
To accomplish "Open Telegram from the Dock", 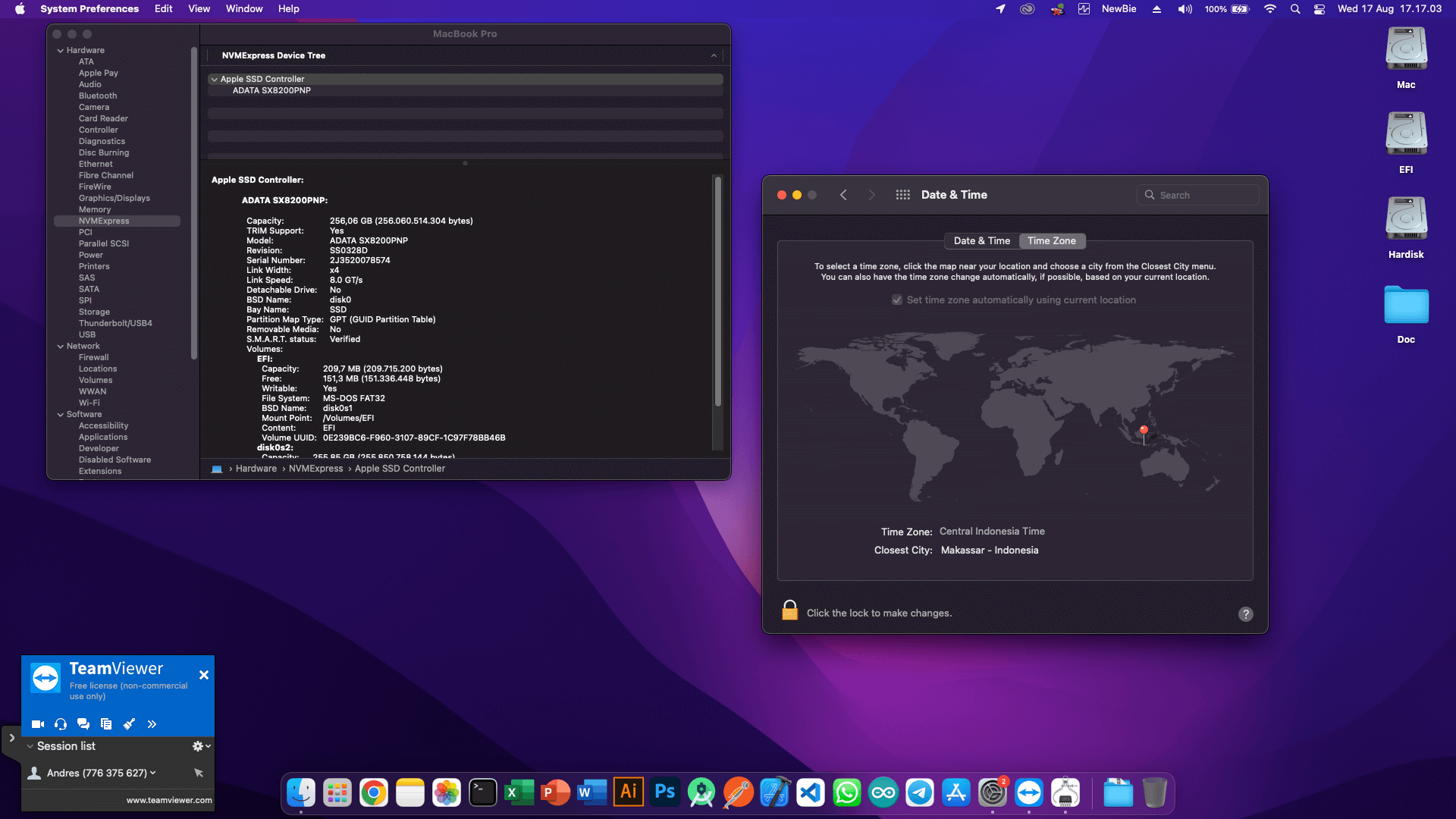I will pos(920,793).
